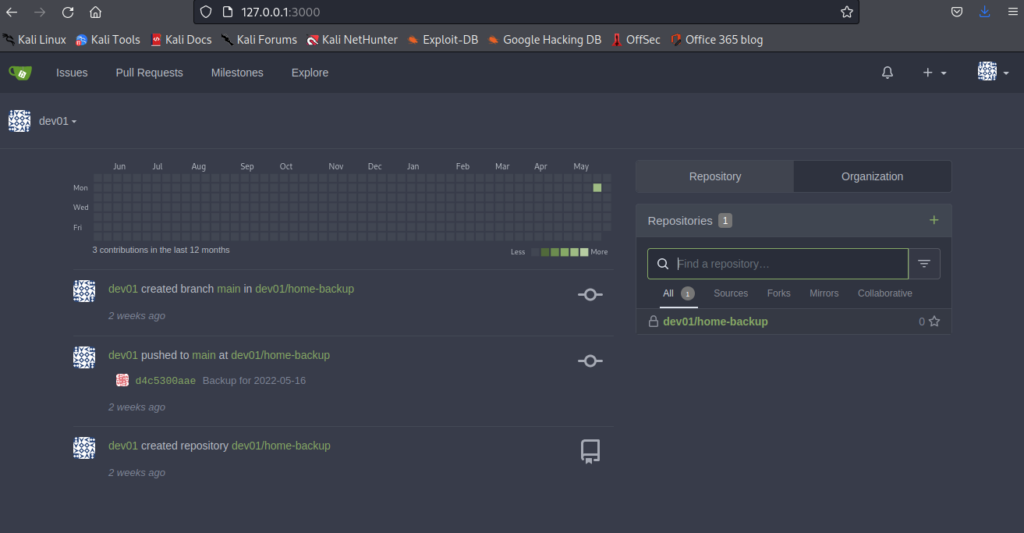
Task: Open Issues in the top navigation
Action: [x=72, y=73]
